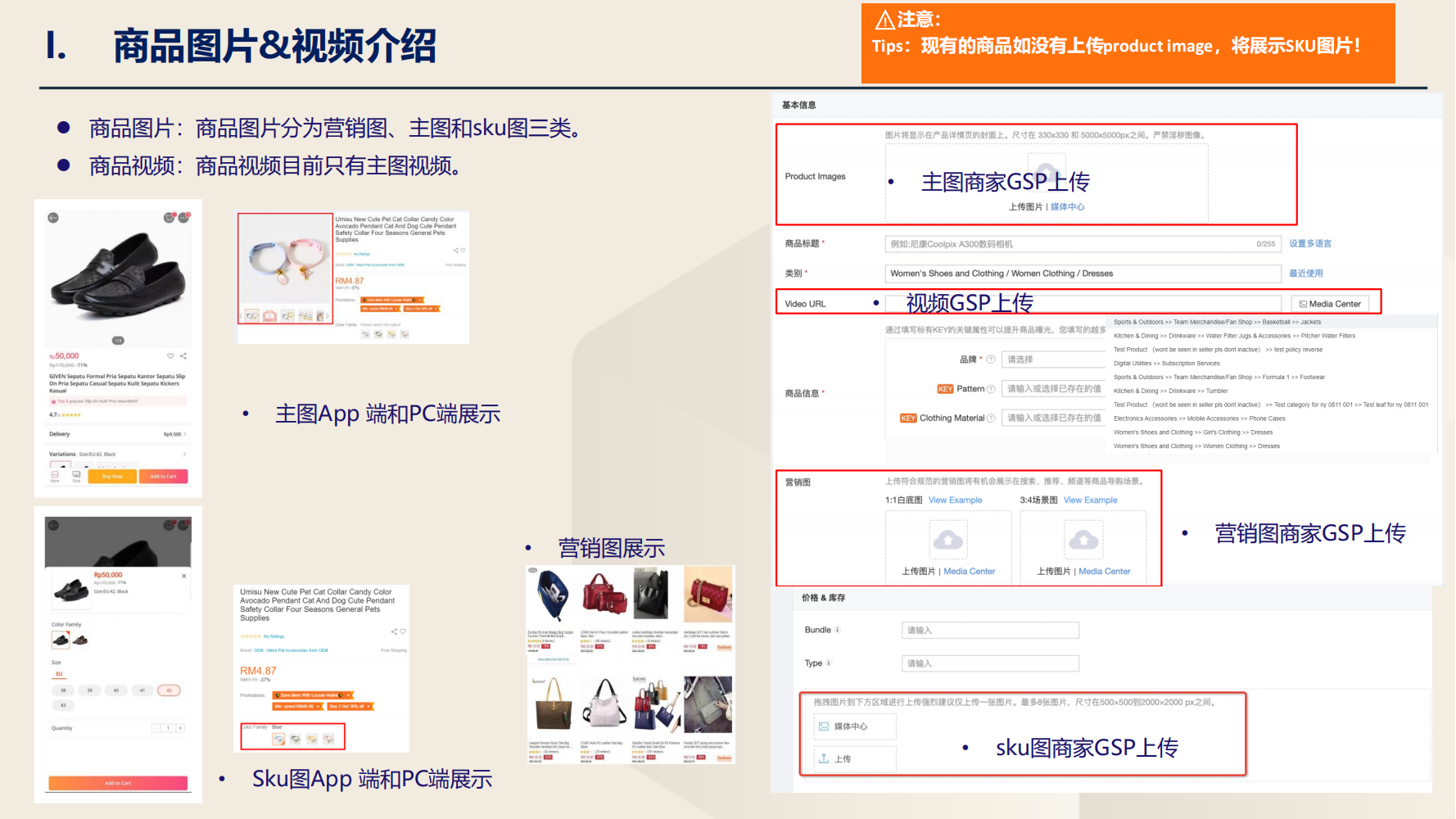Viewport: 1456px width, 819px height.
Task: Click the info icon next to the Bundle field
Action: point(837,630)
